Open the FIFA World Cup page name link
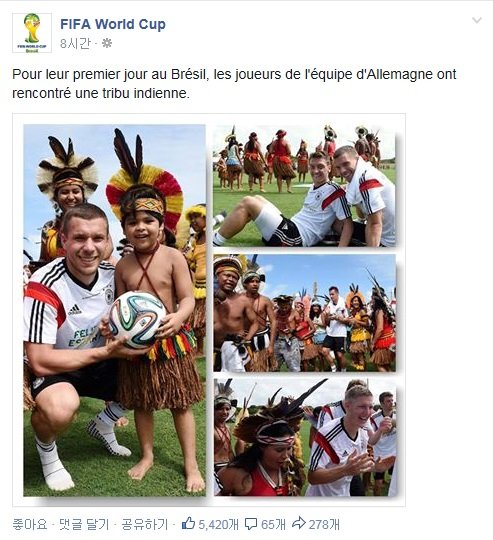493x540 pixels. (x=113, y=24)
